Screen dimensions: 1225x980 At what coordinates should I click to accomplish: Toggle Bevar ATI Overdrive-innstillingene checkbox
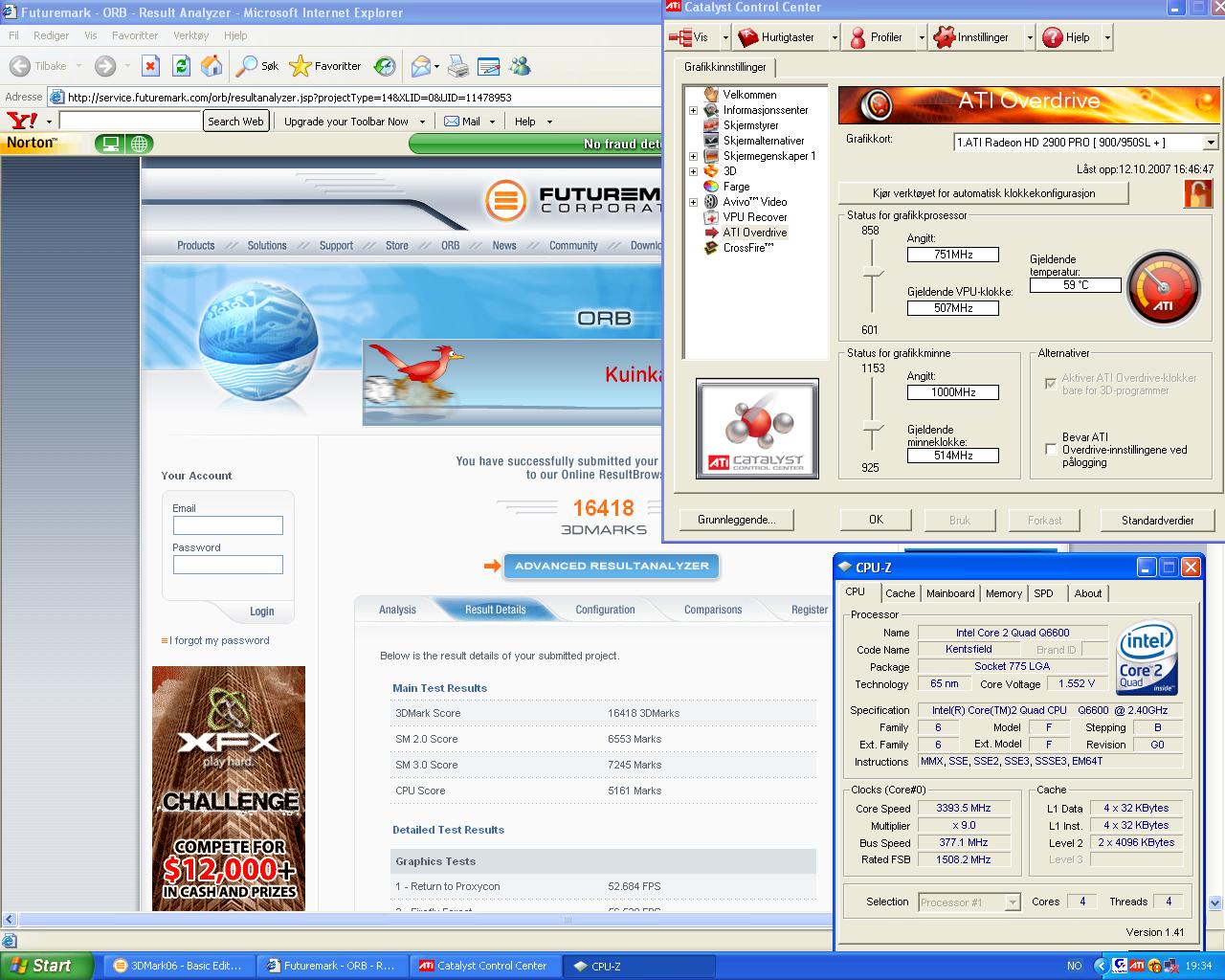tap(1051, 449)
